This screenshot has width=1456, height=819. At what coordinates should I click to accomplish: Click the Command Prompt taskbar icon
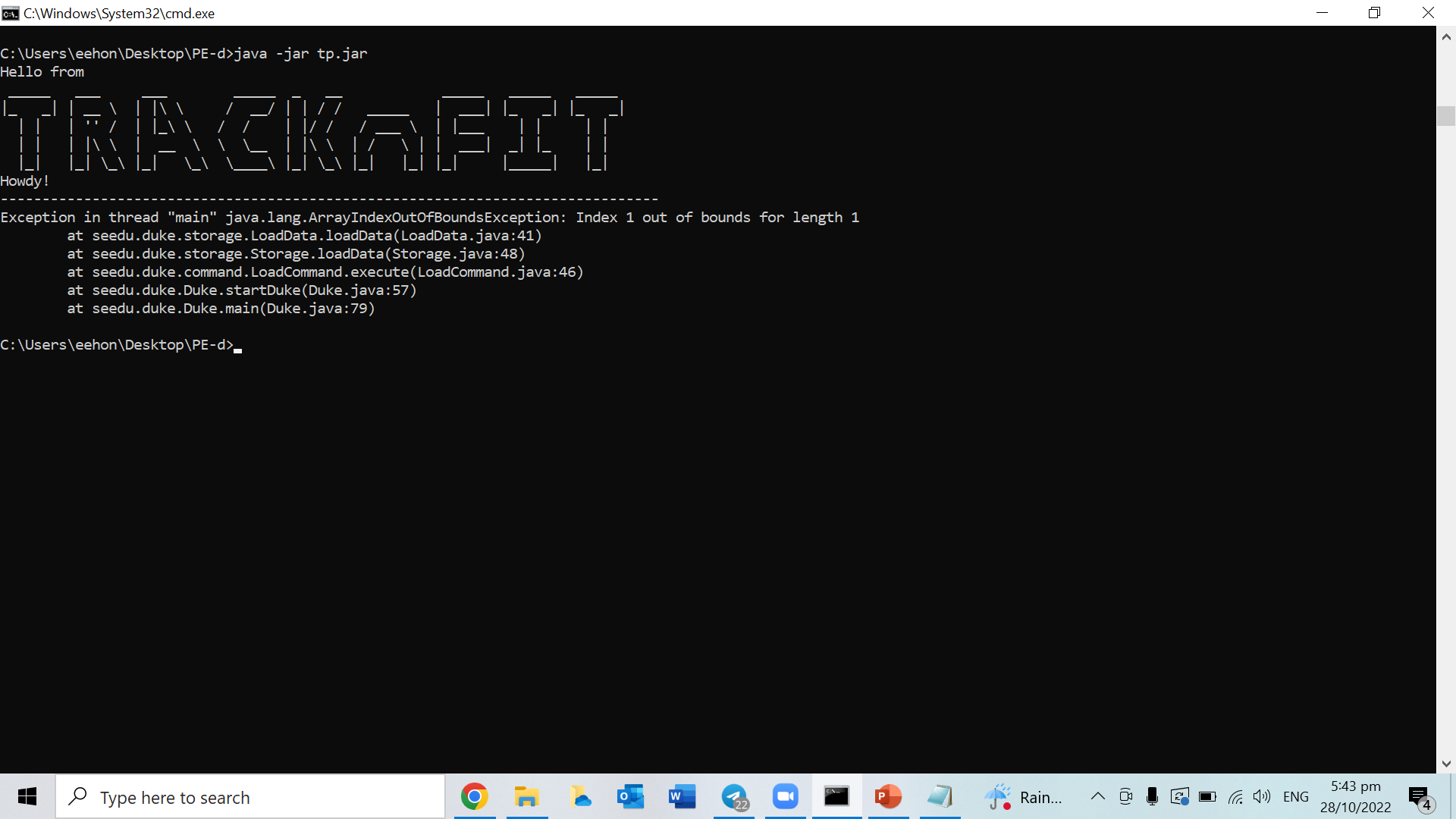pos(836,797)
